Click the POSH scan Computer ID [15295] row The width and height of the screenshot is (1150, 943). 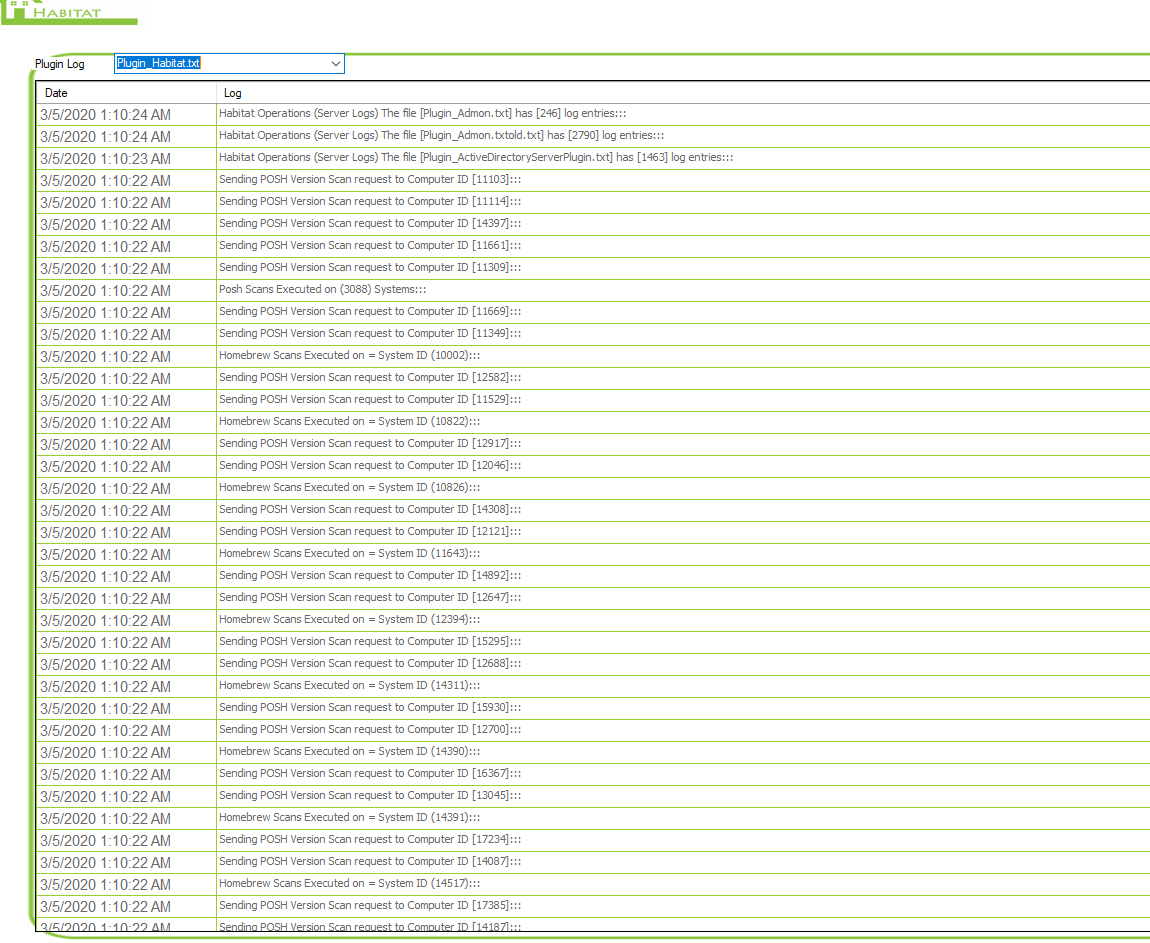369,642
